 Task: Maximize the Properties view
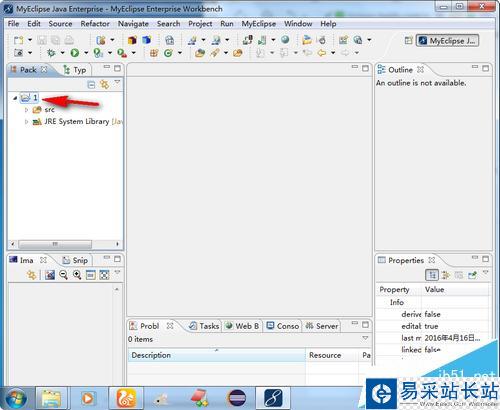(x=486, y=259)
